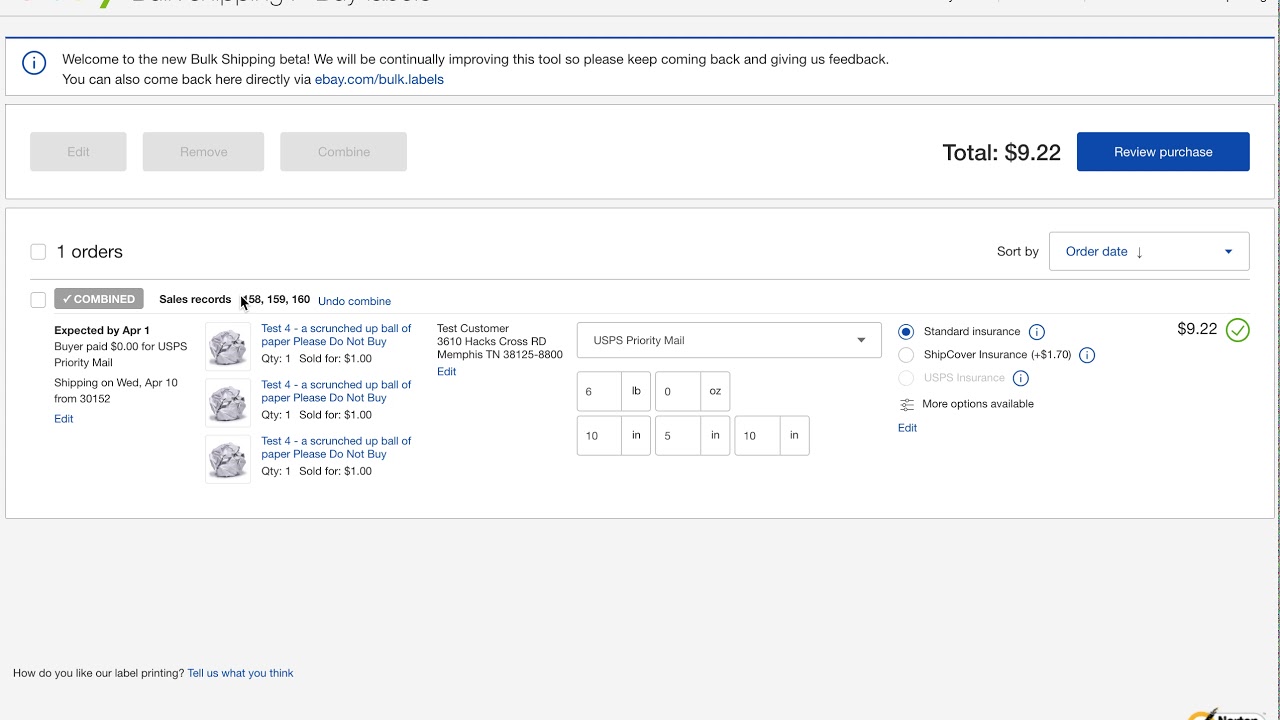The height and width of the screenshot is (720, 1280).
Task: Click the green checkmark status icon
Action: click(1237, 330)
